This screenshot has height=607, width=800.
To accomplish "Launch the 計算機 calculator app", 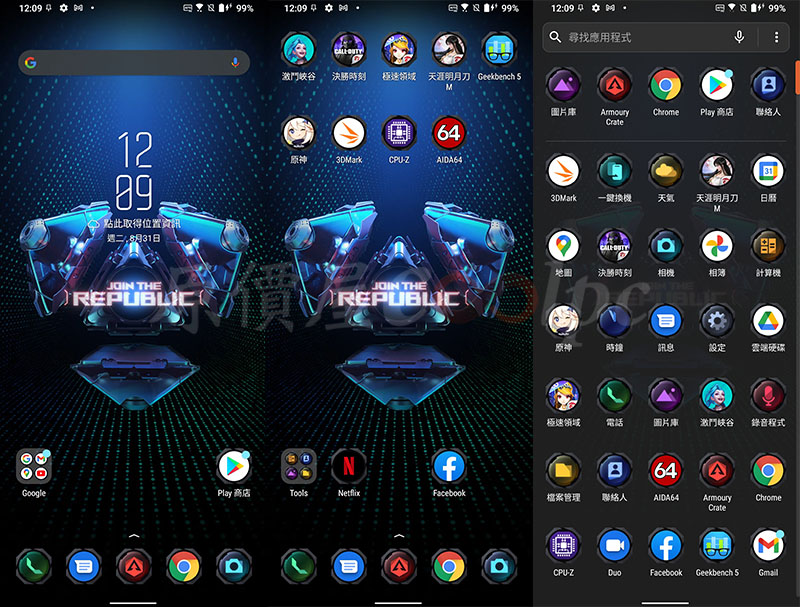I will [767, 246].
